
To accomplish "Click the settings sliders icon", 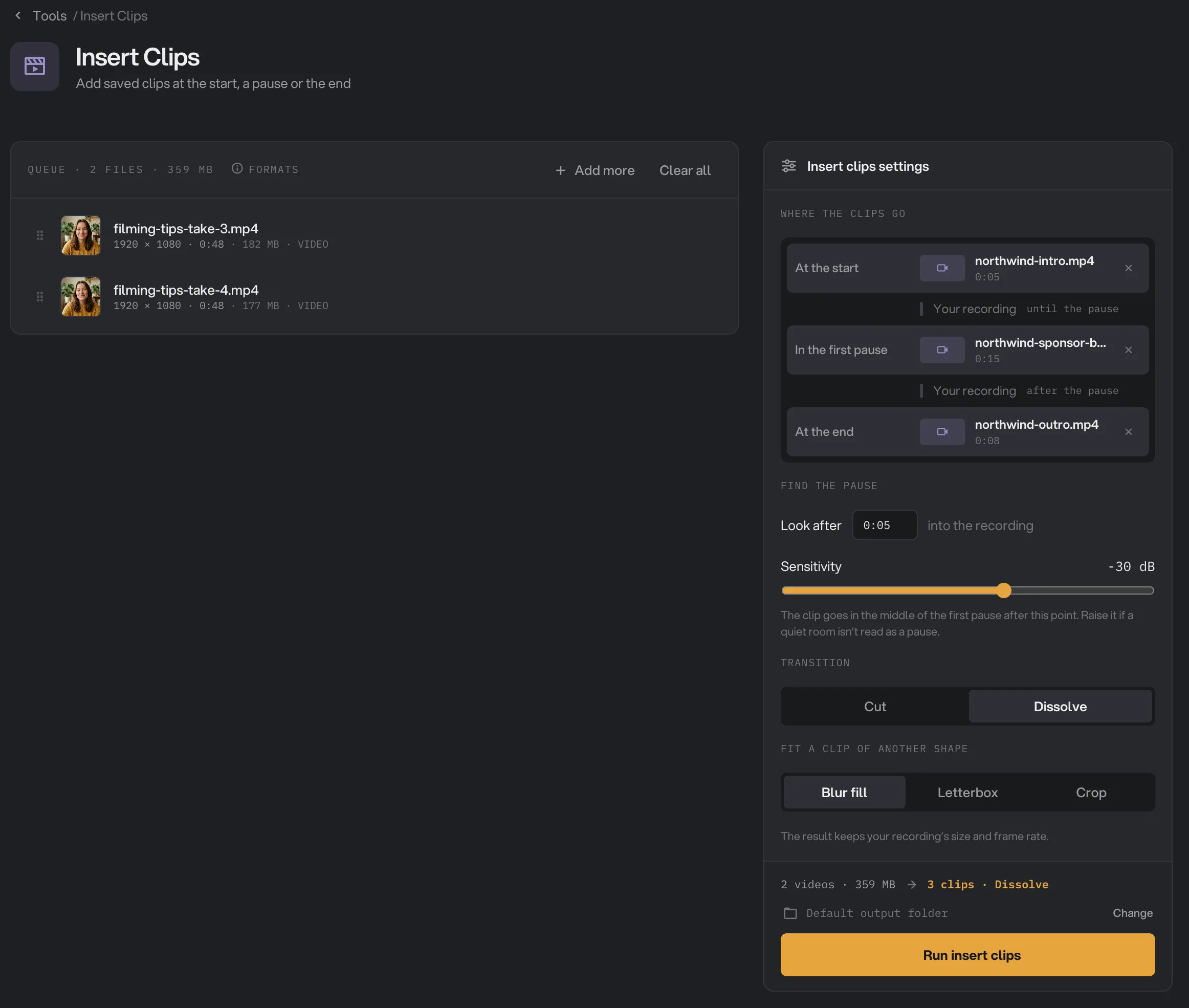I will click(x=788, y=166).
